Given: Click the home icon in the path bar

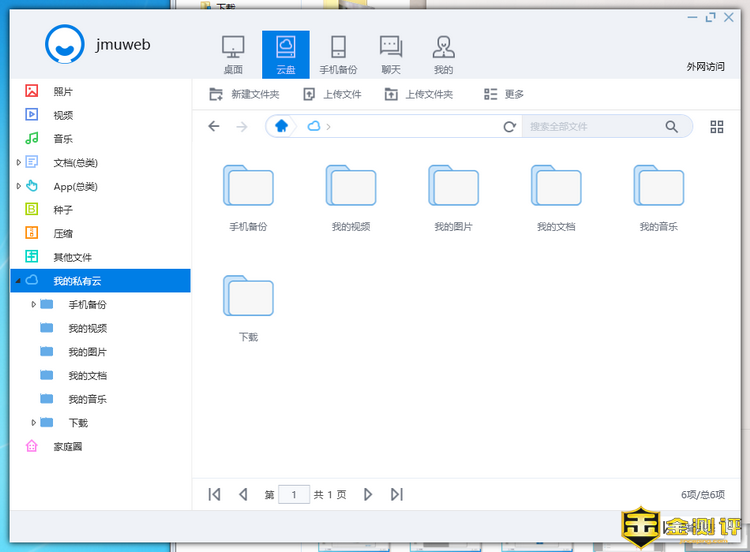Looking at the screenshot, I should coord(282,126).
